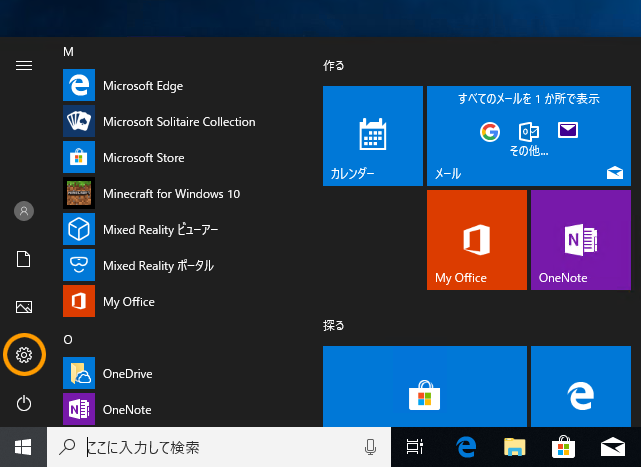This screenshot has width=641, height=467.
Task: Click the Power icon in the sidebar
Action: pos(24,403)
